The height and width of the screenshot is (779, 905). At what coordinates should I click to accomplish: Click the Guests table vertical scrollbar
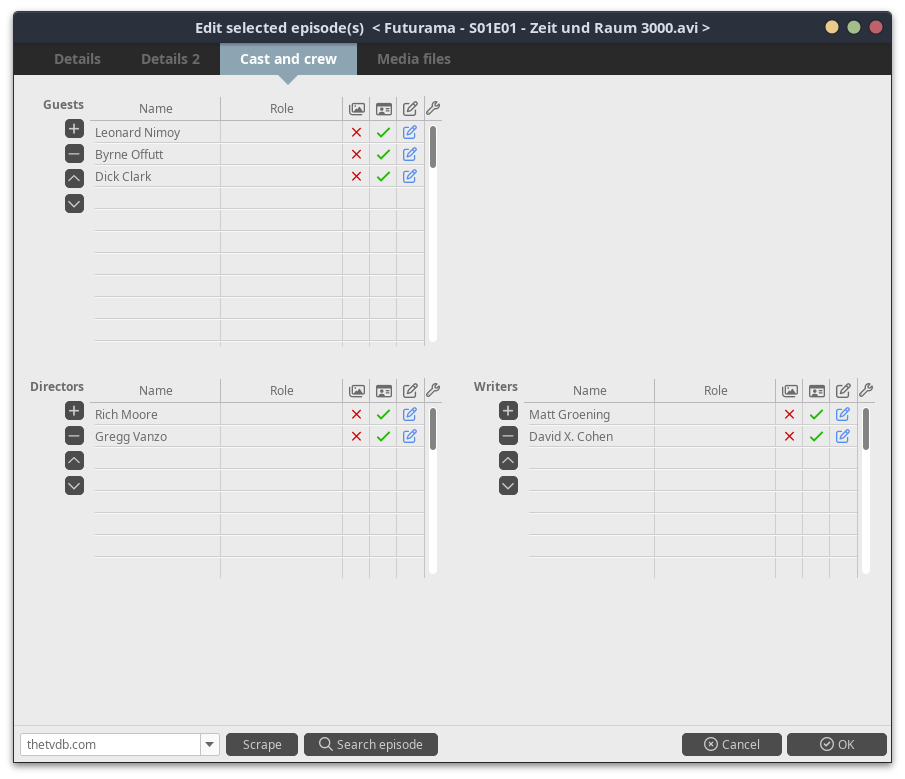pos(433,147)
